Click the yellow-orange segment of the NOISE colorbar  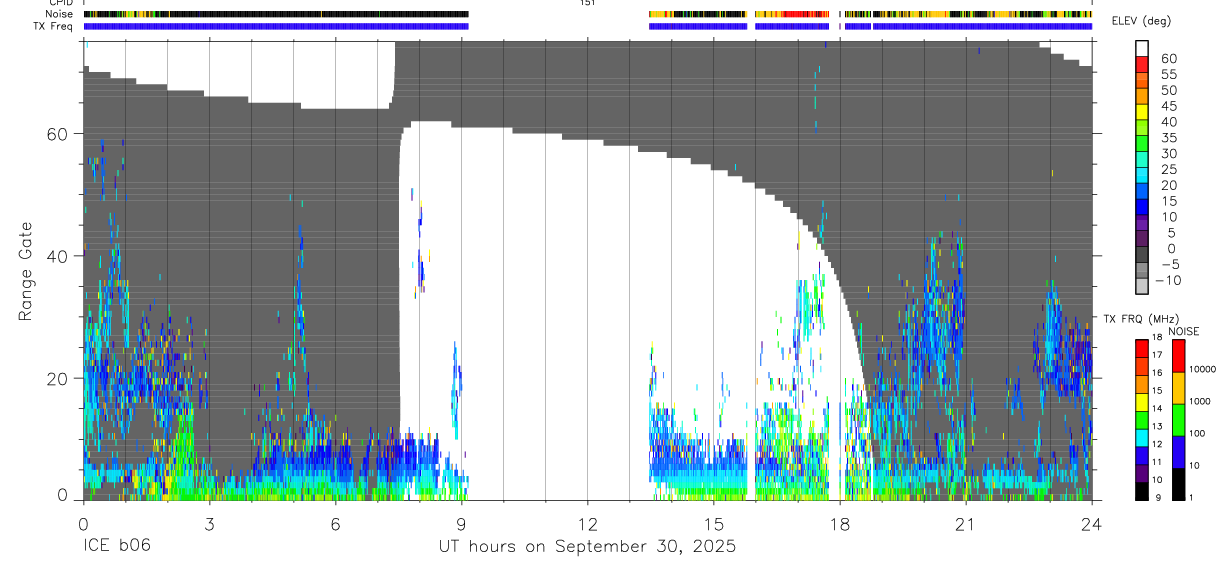click(1179, 388)
